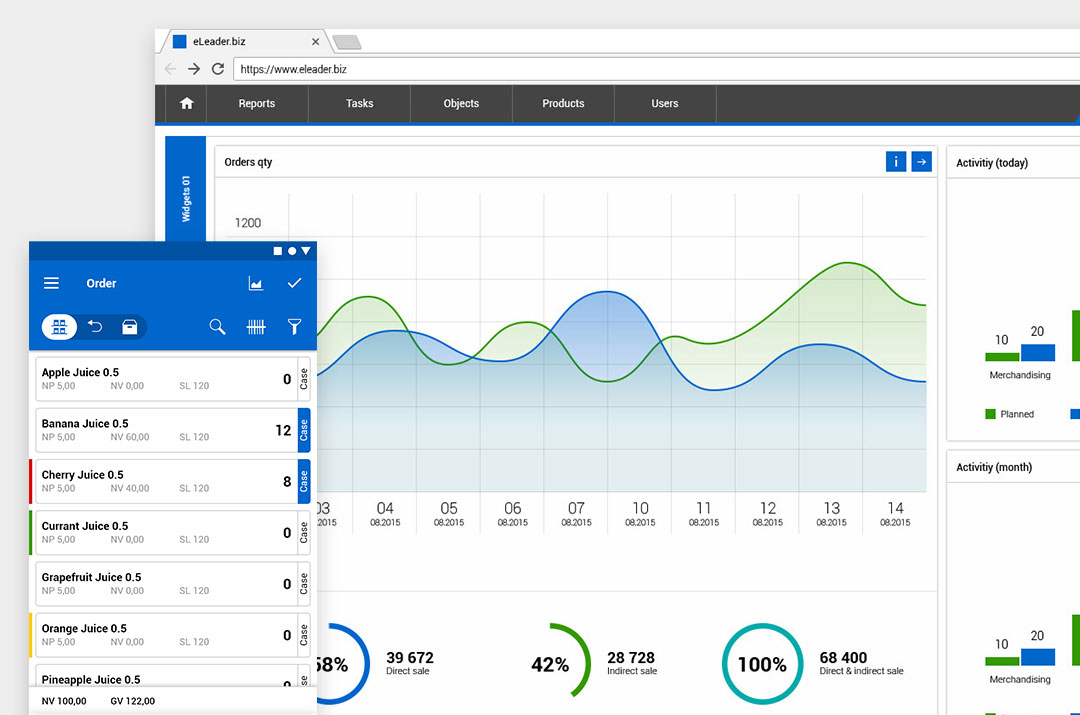
Task: Open the Orders qty info button
Action: click(895, 162)
